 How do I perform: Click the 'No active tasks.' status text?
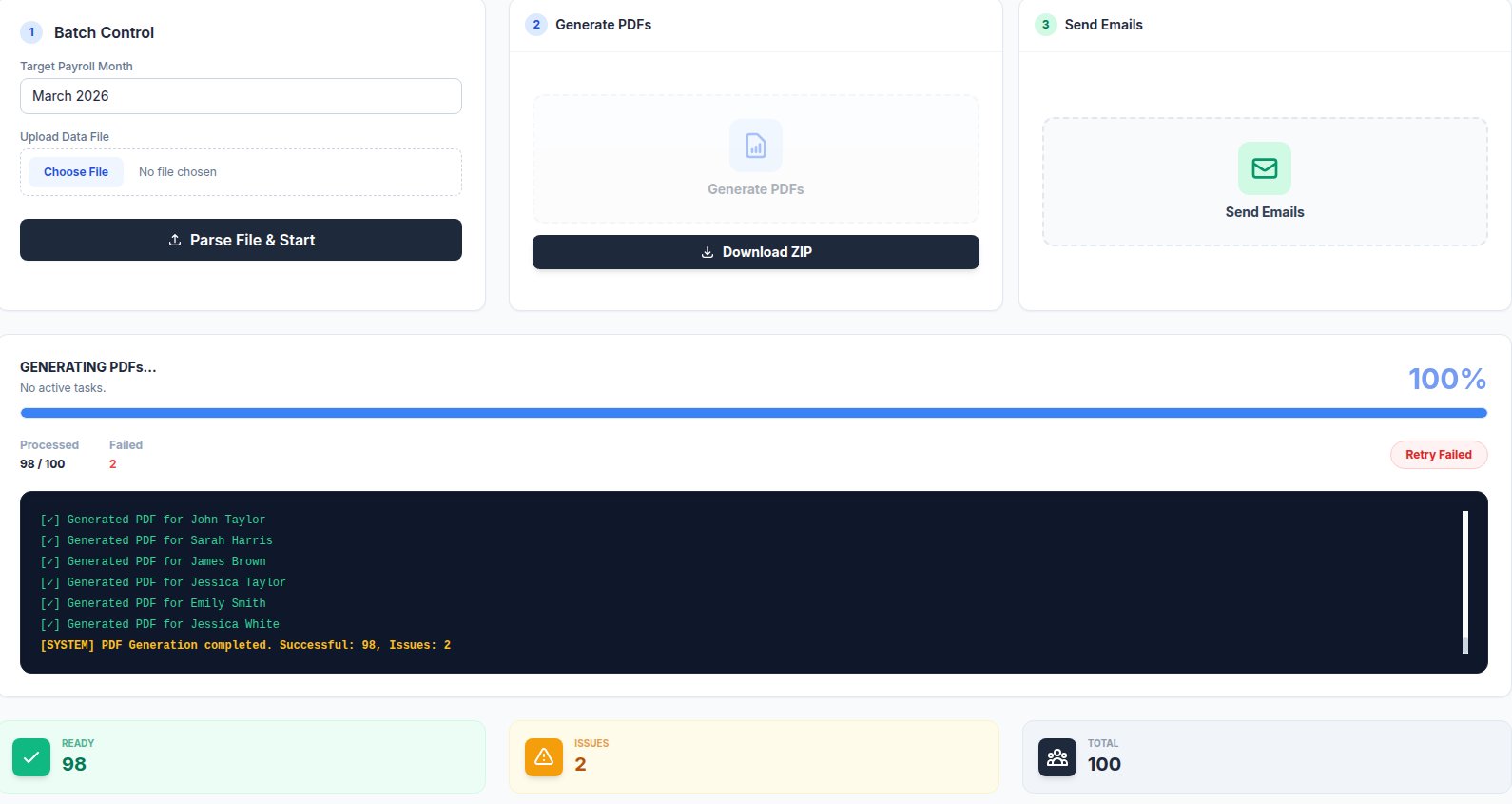pyautogui.click(x=63, y=388)
